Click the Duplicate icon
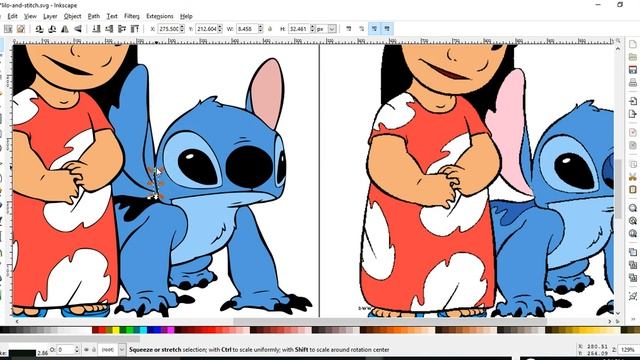 click(633, 252)
